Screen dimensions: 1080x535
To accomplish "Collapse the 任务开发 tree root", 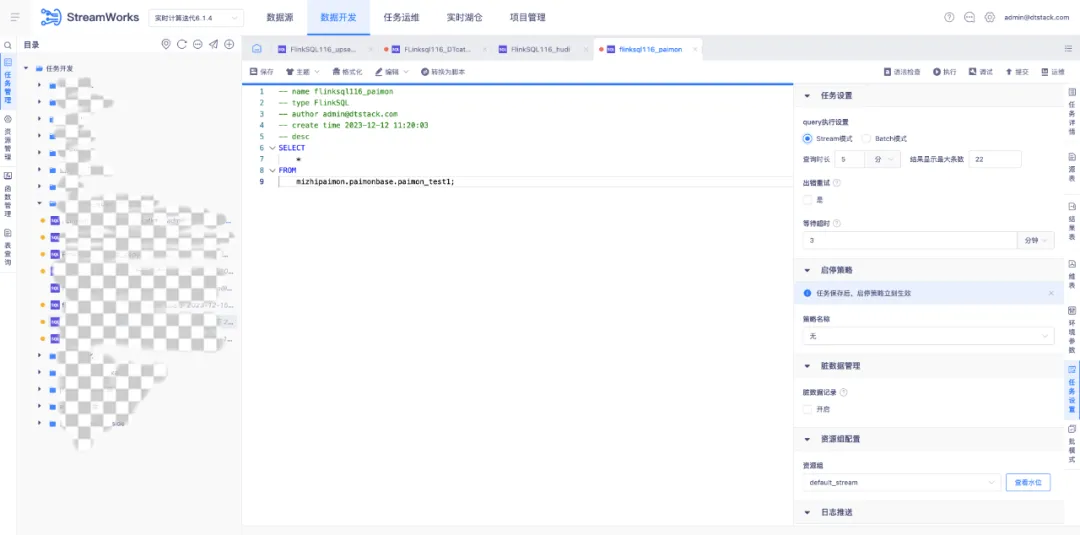I will pyautogui.click(x=26, y=68).
